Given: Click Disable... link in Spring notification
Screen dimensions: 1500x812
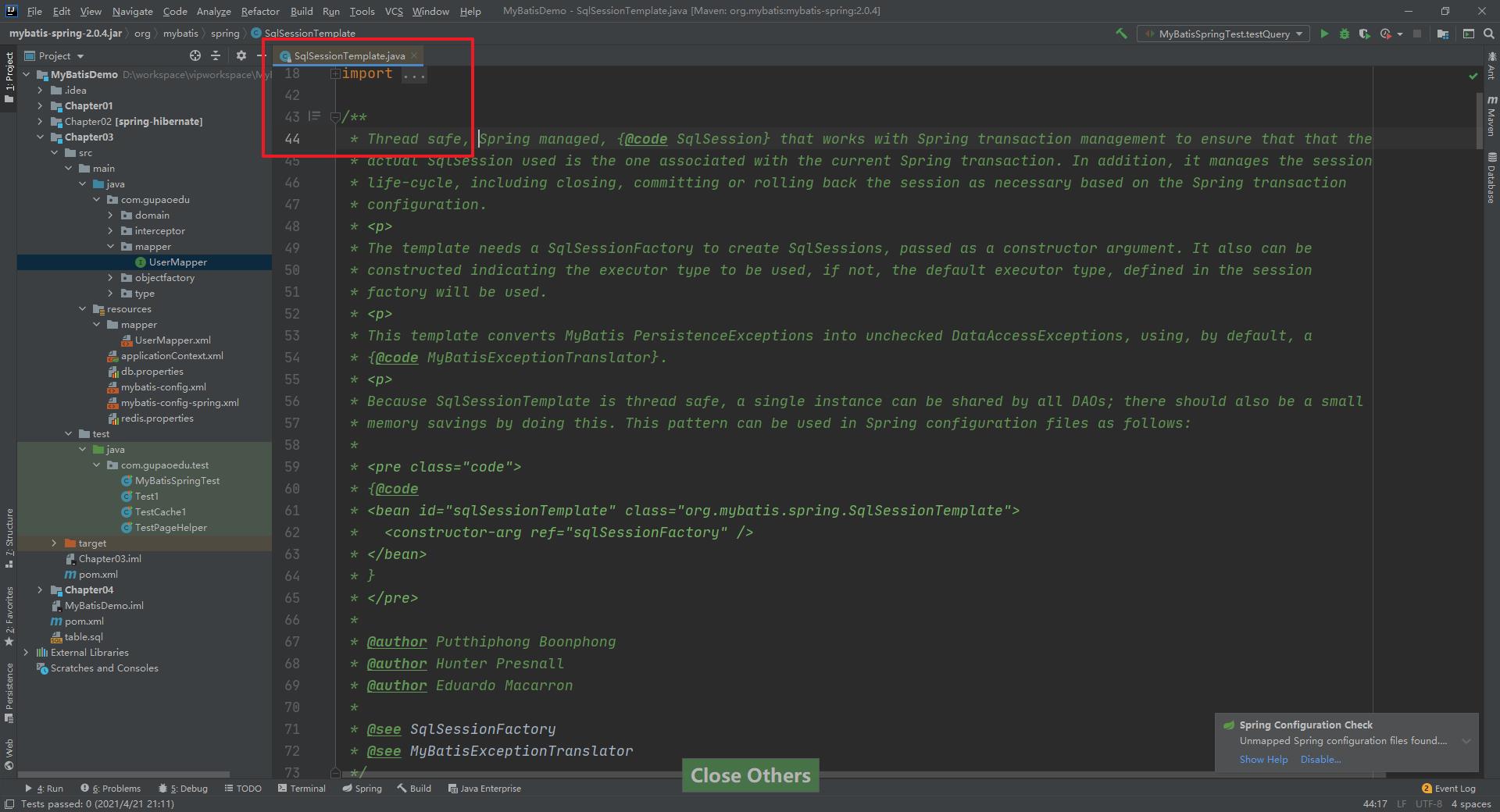Looking at the screenshot, I should pyautogui.click(x=1320, y=759).
